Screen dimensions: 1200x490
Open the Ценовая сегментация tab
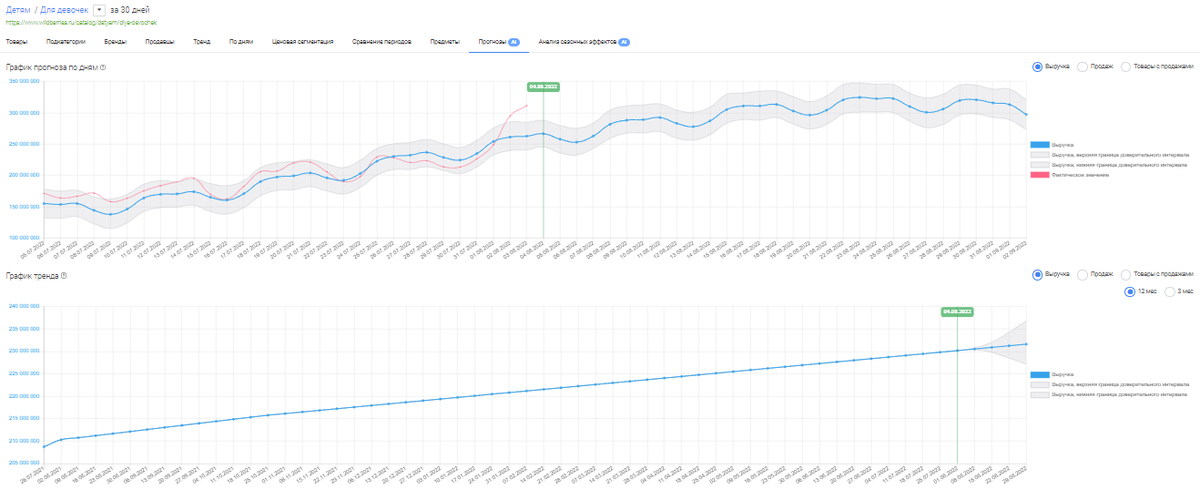304,42
